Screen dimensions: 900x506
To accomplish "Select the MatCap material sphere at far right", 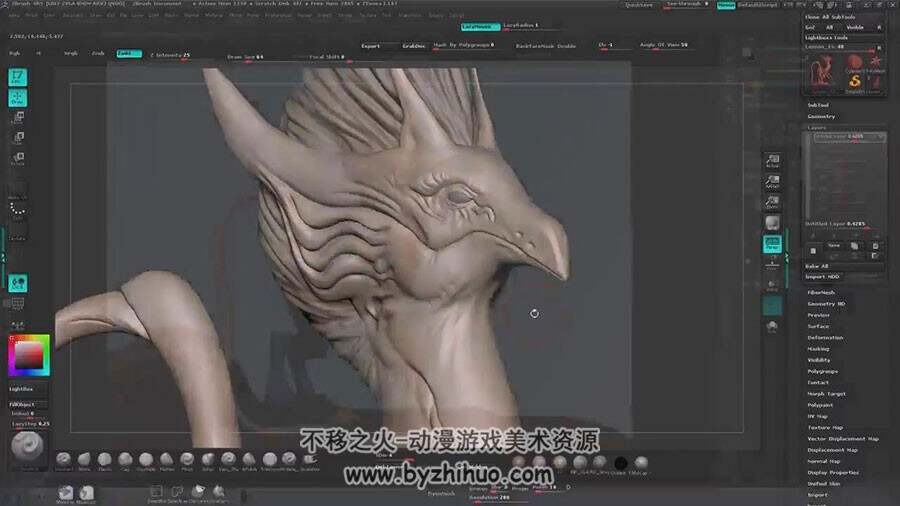I will [x=641, y=462].
